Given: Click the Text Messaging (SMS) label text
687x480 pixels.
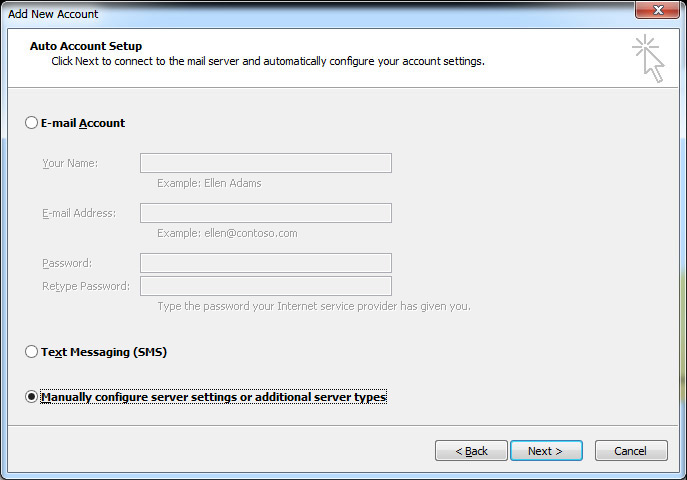Looking at the screenshot, I should click(x=104, y=352).
